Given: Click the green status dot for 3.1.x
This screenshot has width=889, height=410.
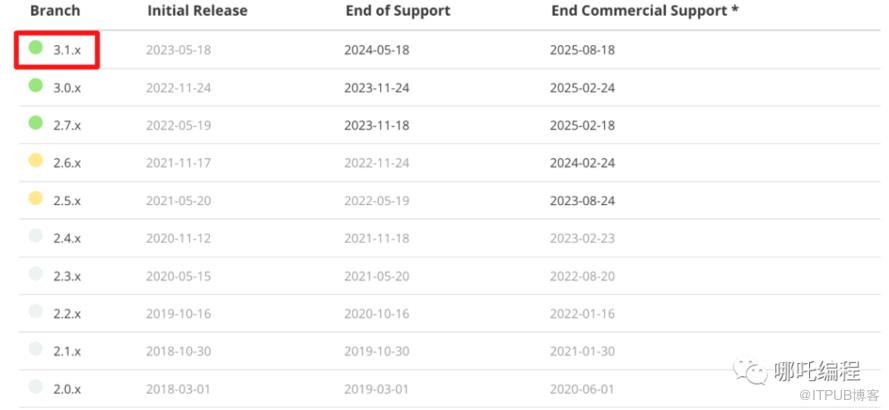Looking at the screenshot, I should (36, 48).
